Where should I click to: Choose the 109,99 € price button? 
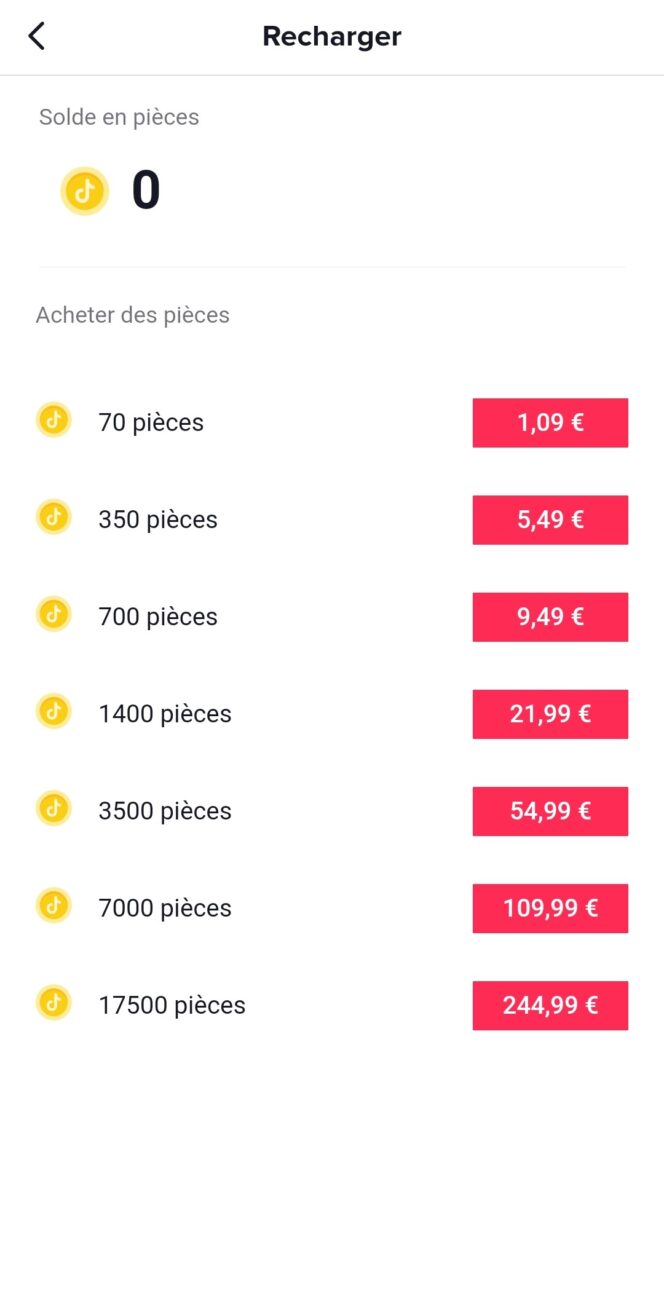pos(550,907)
